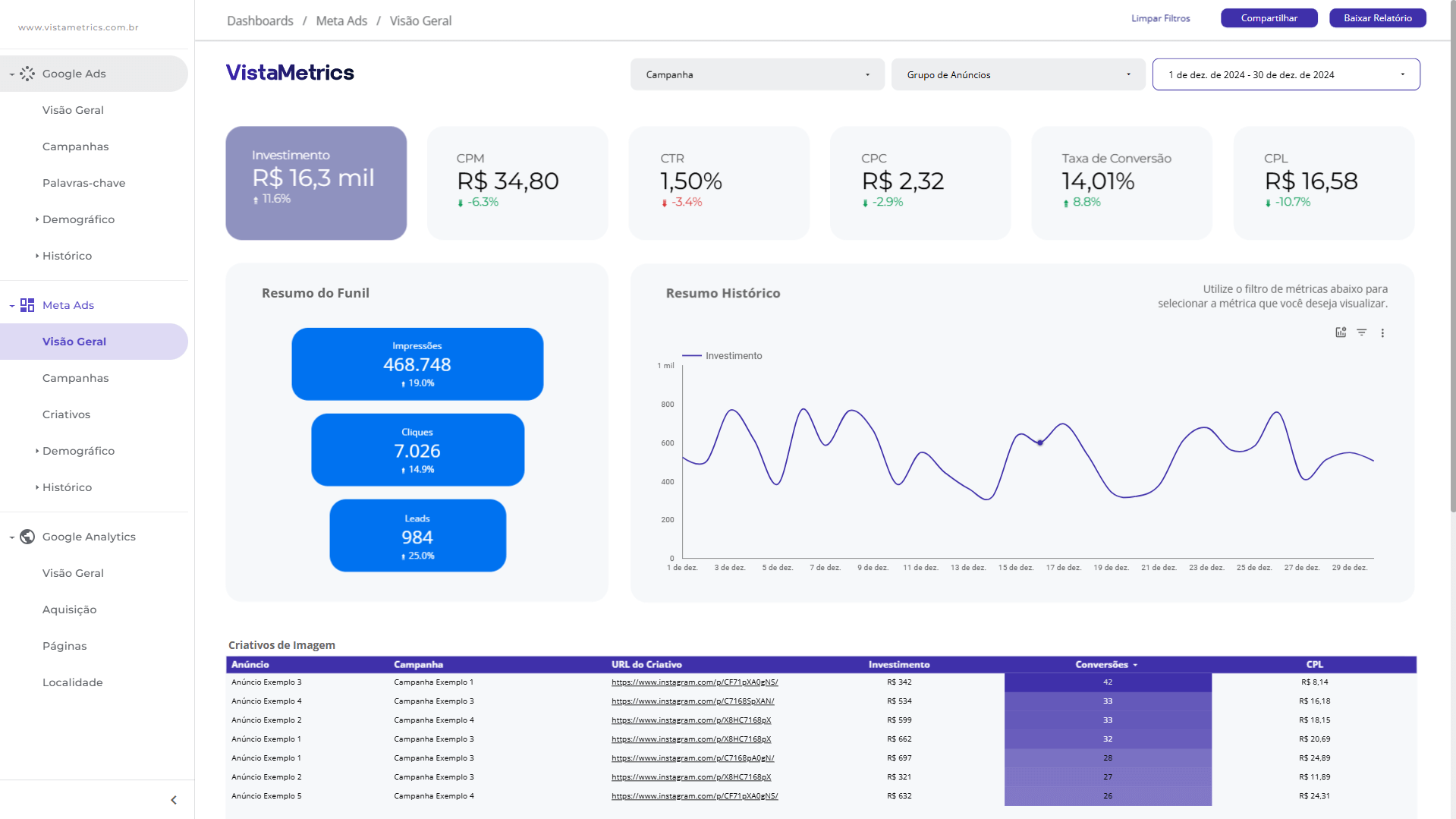
Task: Click the CPM KPI card
Action: click(x=517, y=183)
